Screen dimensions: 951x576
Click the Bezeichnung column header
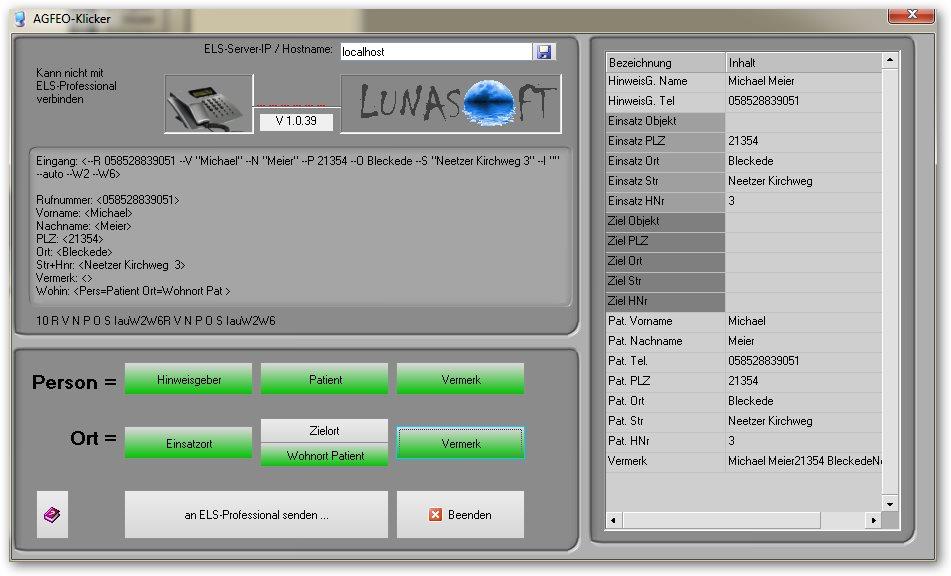click(664, 62)
